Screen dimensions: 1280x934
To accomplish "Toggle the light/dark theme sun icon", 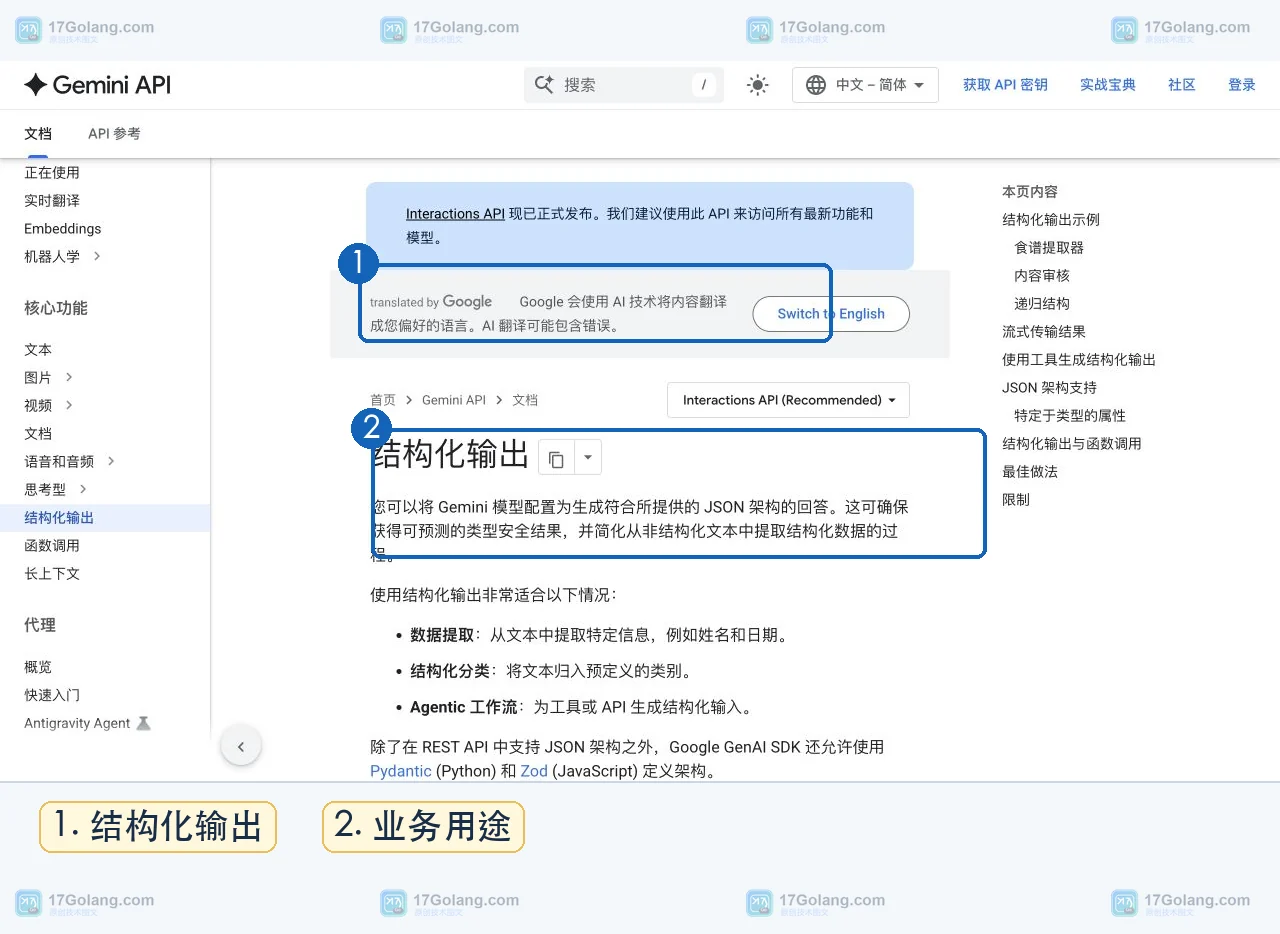I will tap(758, 85).
